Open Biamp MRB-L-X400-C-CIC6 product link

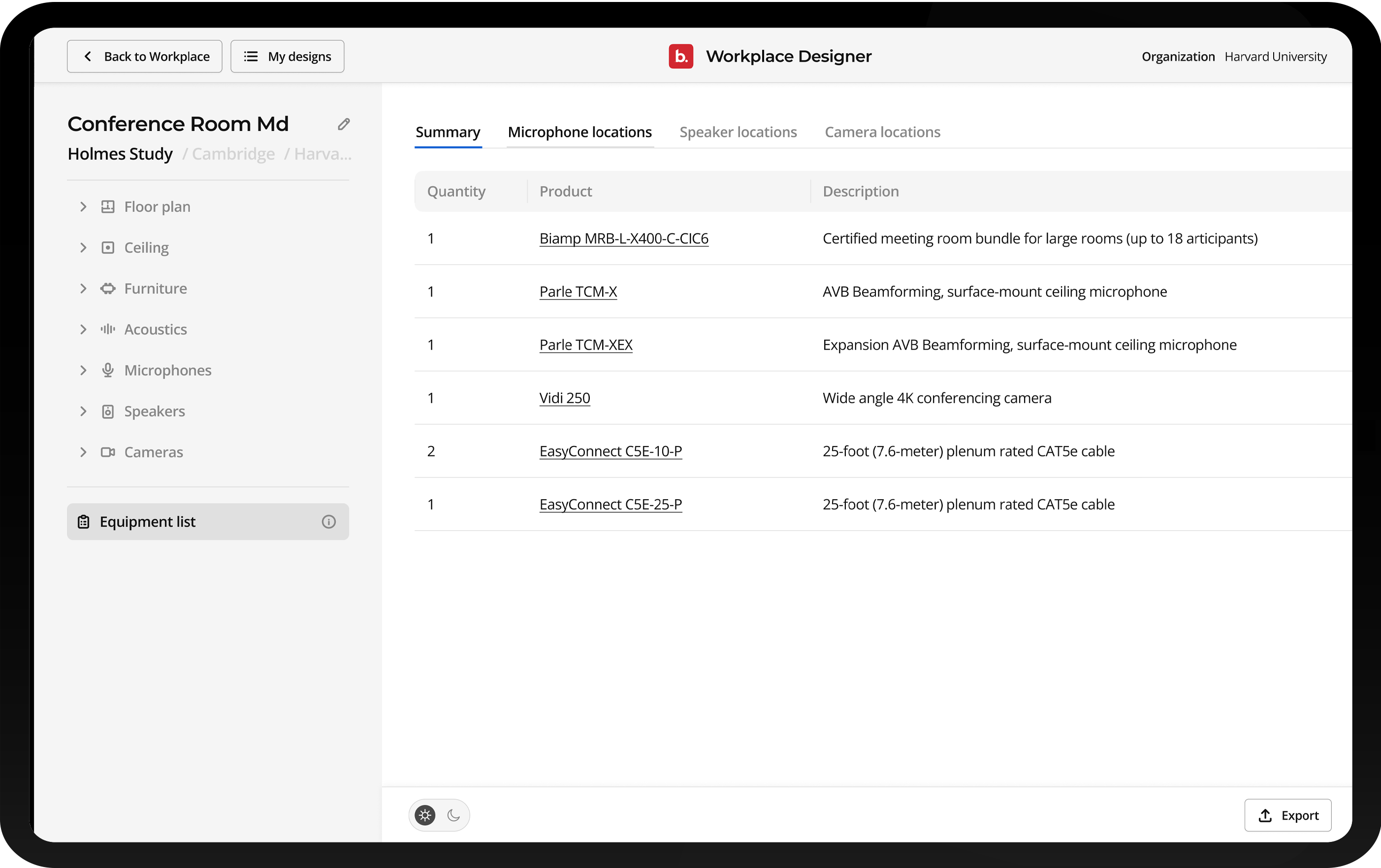pos(624,239)
